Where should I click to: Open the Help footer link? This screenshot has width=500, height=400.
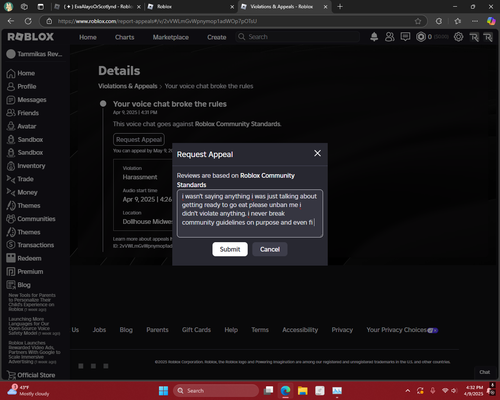coord(231,330)
